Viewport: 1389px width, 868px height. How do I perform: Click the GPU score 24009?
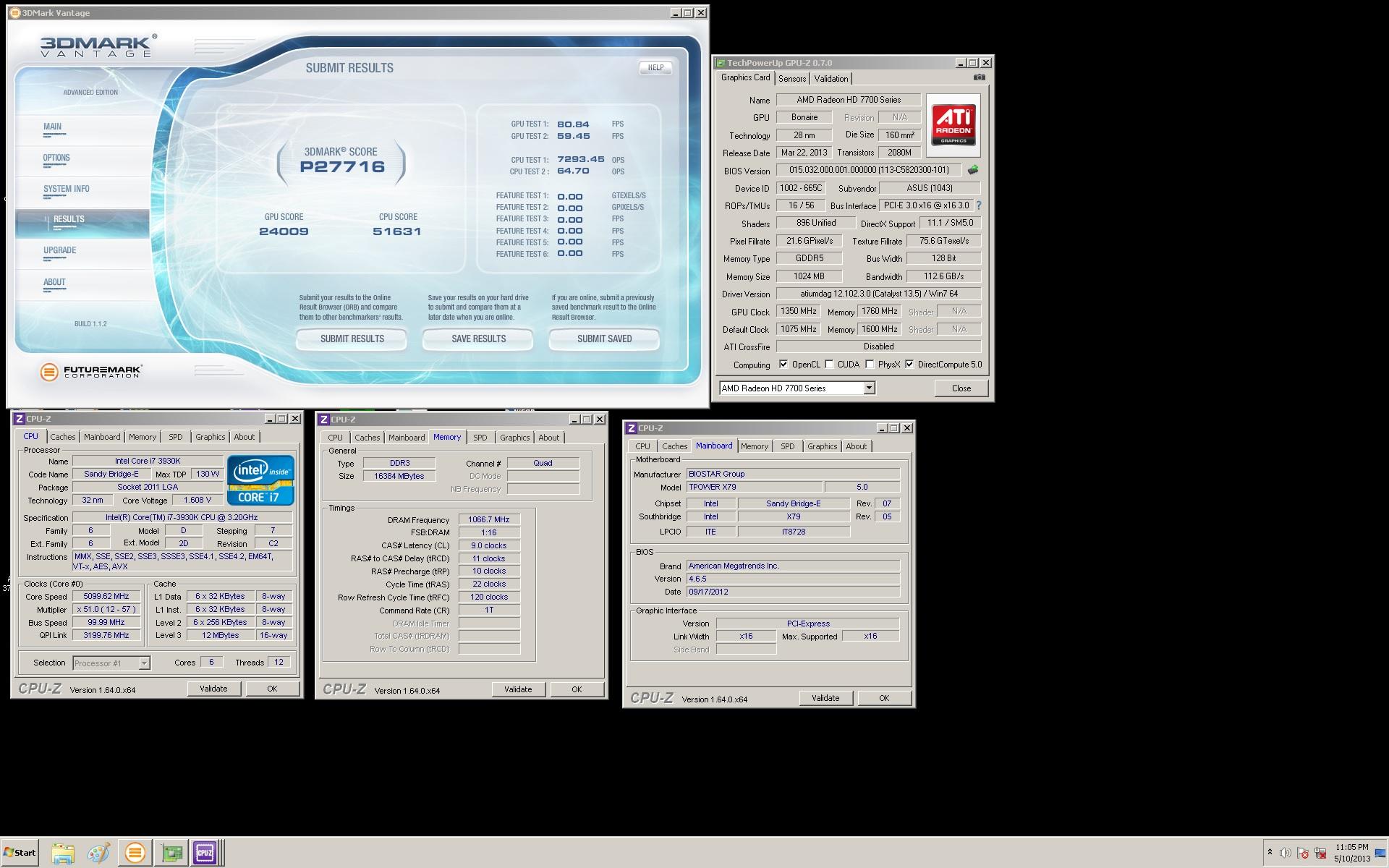284,231
